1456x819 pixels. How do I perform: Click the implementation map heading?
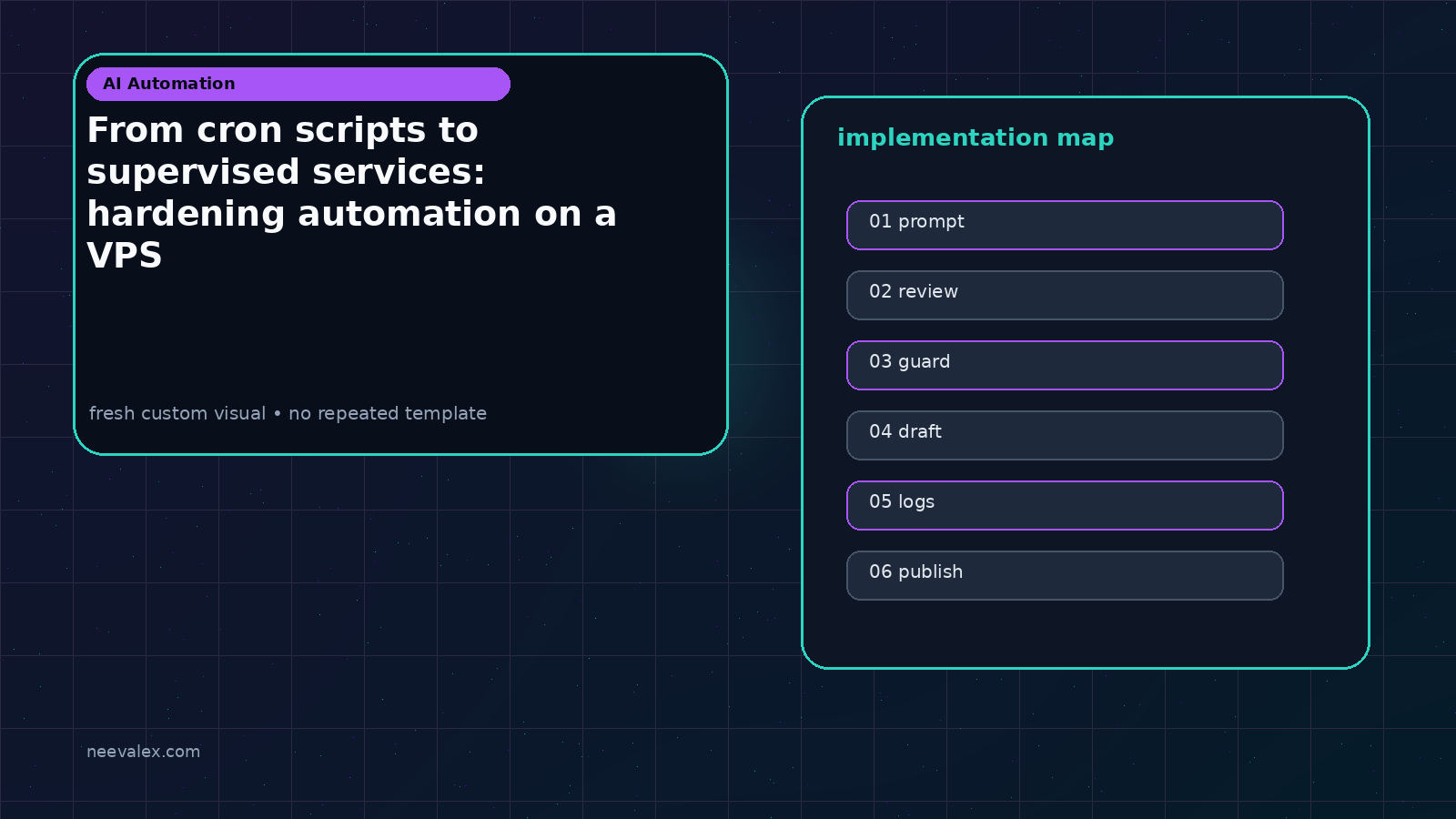pyautogui.click(x=976, y=138)
